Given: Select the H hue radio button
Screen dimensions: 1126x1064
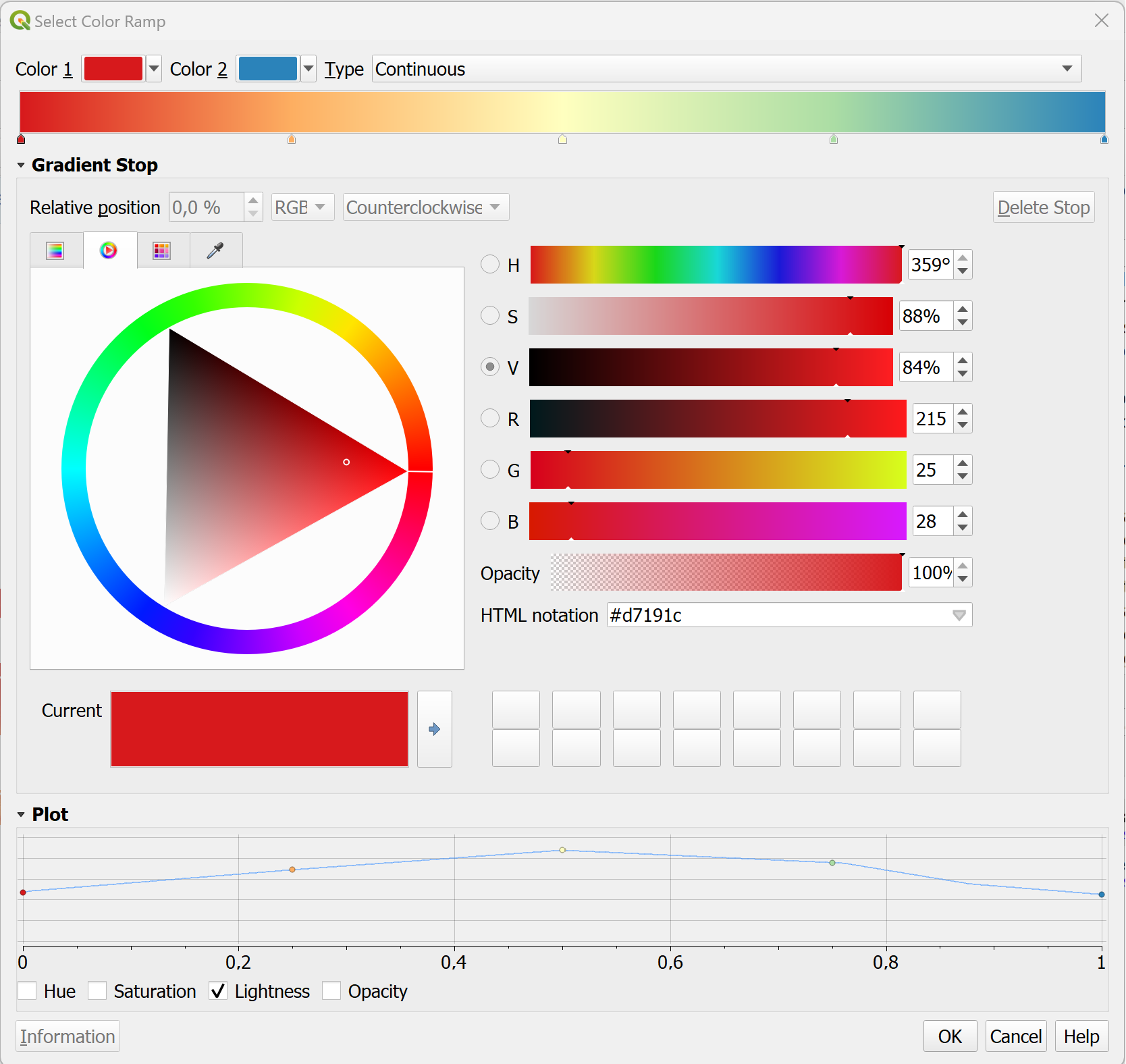Looking at the screenshot, I should [490, 264].
